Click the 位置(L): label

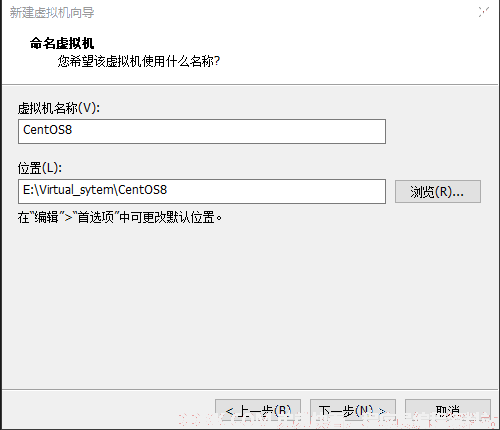(40, 168)
